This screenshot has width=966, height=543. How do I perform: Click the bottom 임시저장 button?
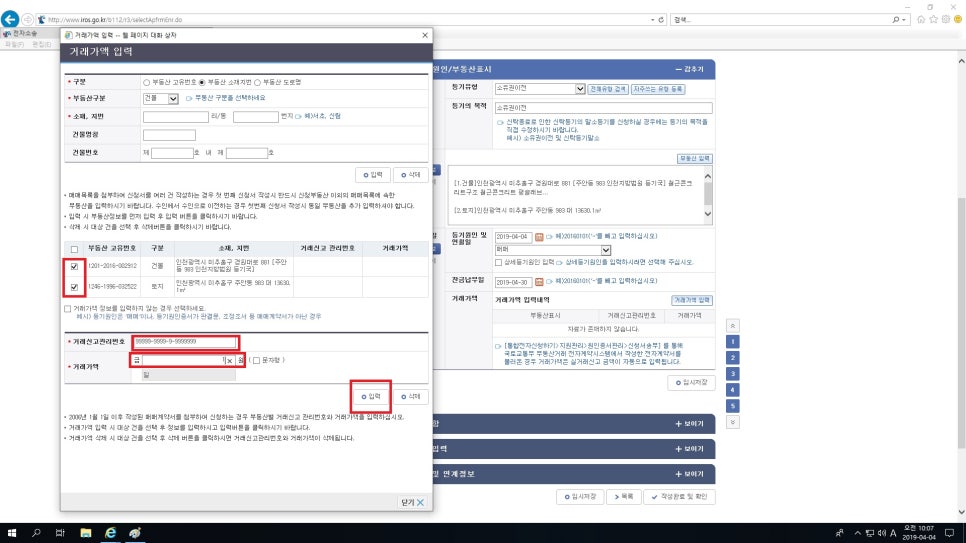[580, 497]
